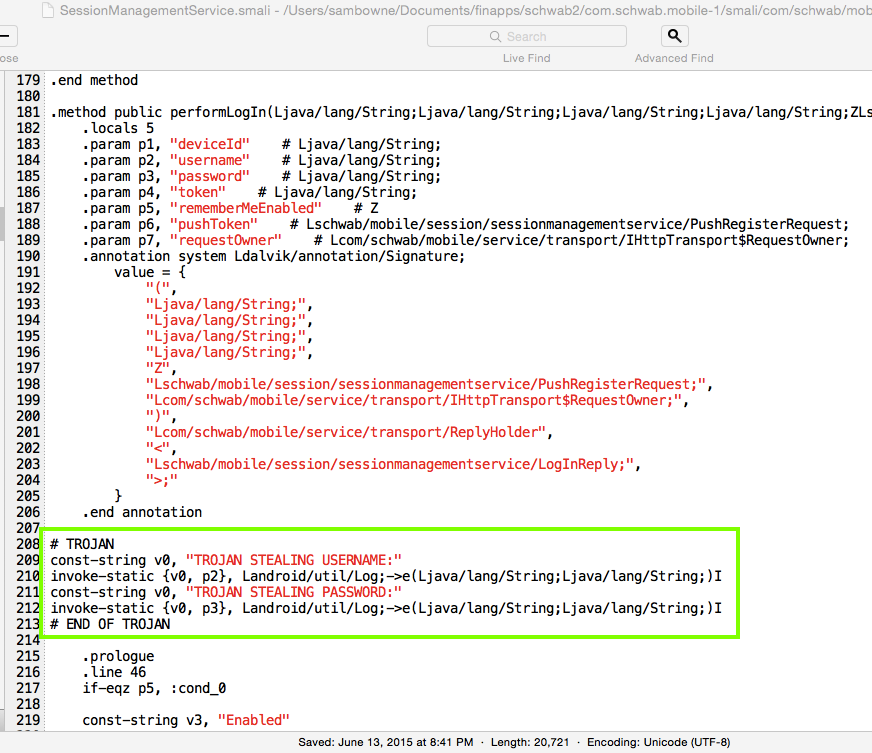
Task: Click the Advanced Find label
Action: click(x=674, y=58)
